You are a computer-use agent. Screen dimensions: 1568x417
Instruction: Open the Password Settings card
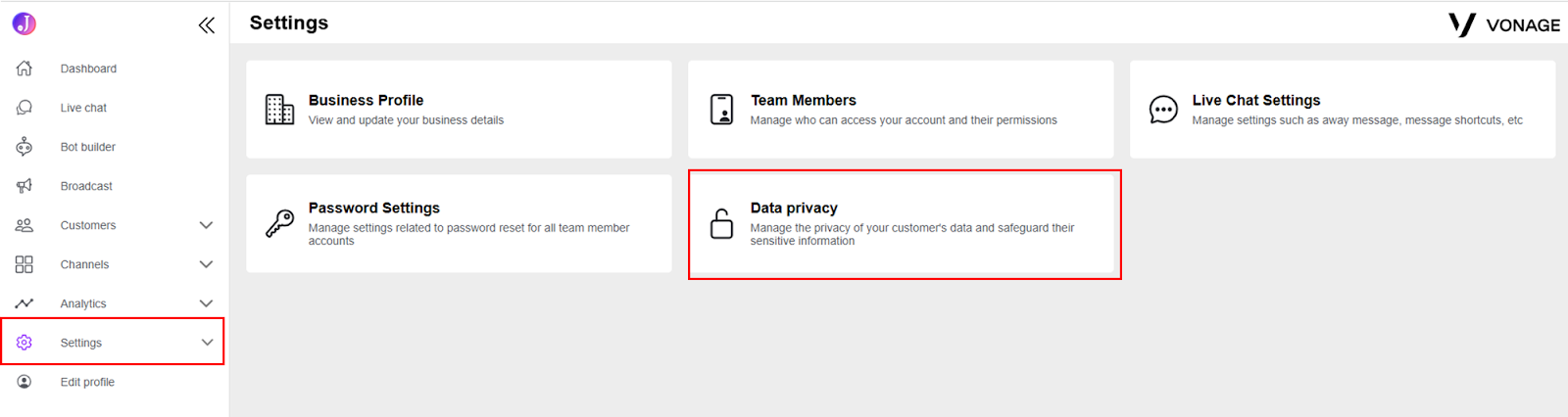click(459, 223)
